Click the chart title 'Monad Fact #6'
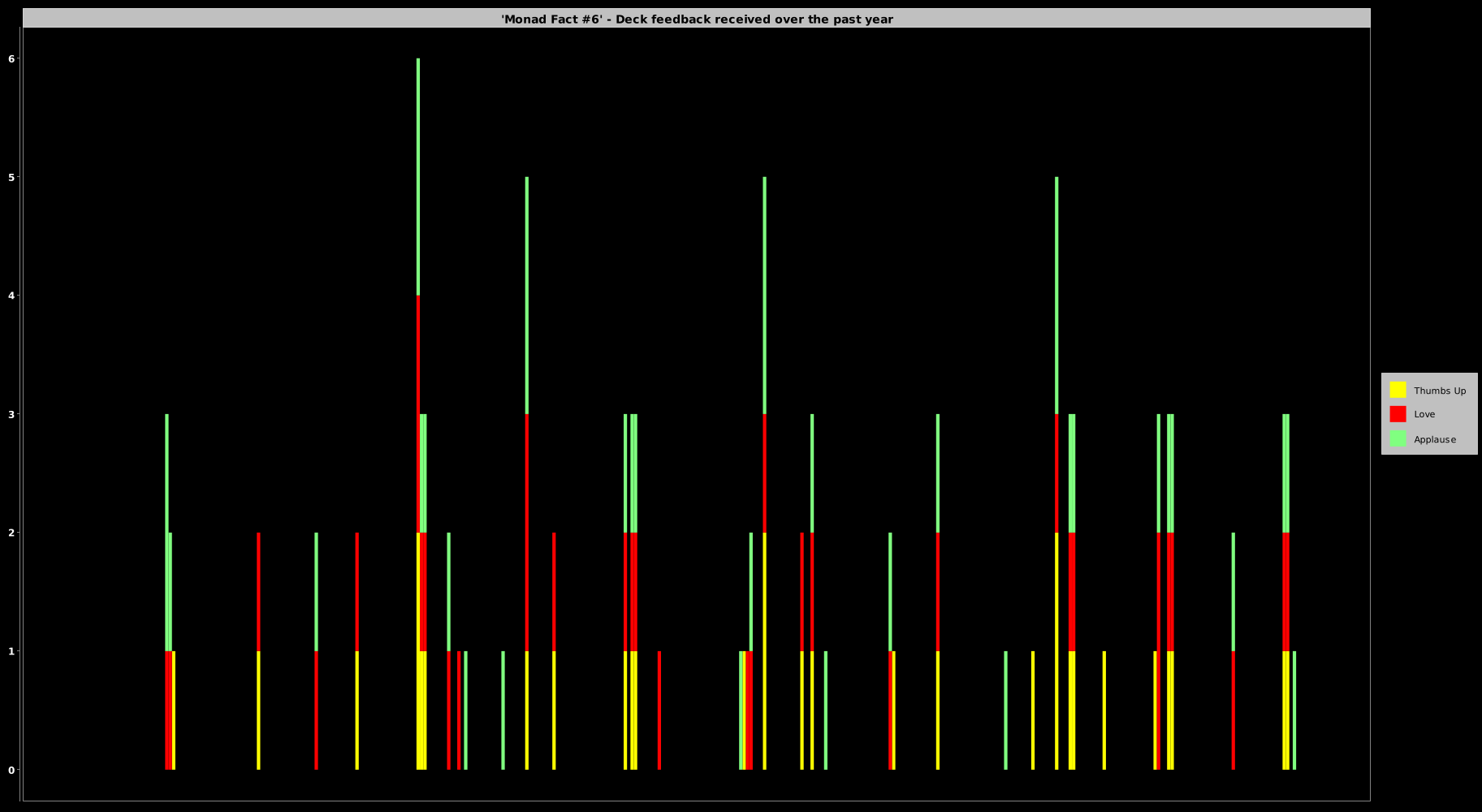Screen dimensions: 1482x812 tap(697, 19)
